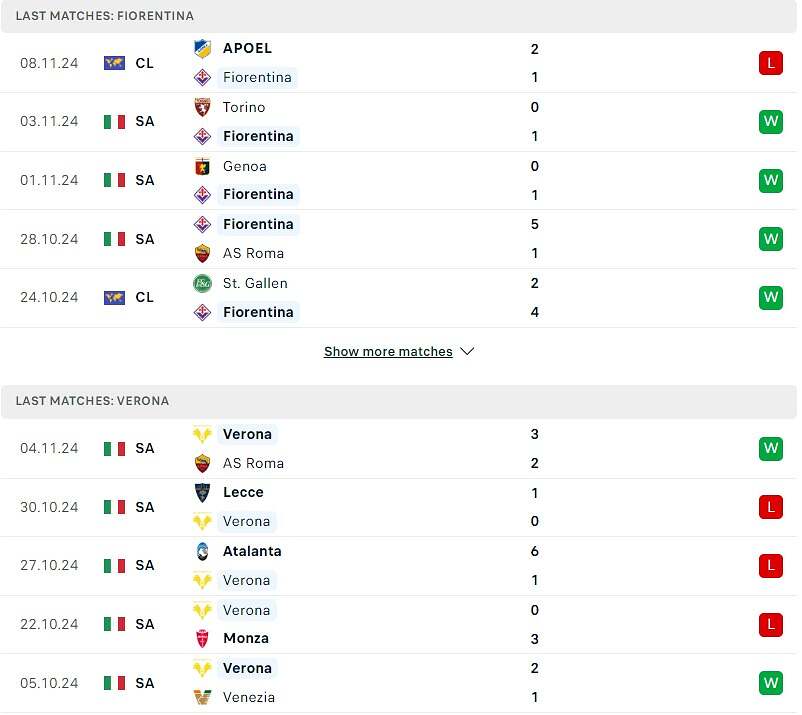Click the Genoa club crest icon

point(203,167)
